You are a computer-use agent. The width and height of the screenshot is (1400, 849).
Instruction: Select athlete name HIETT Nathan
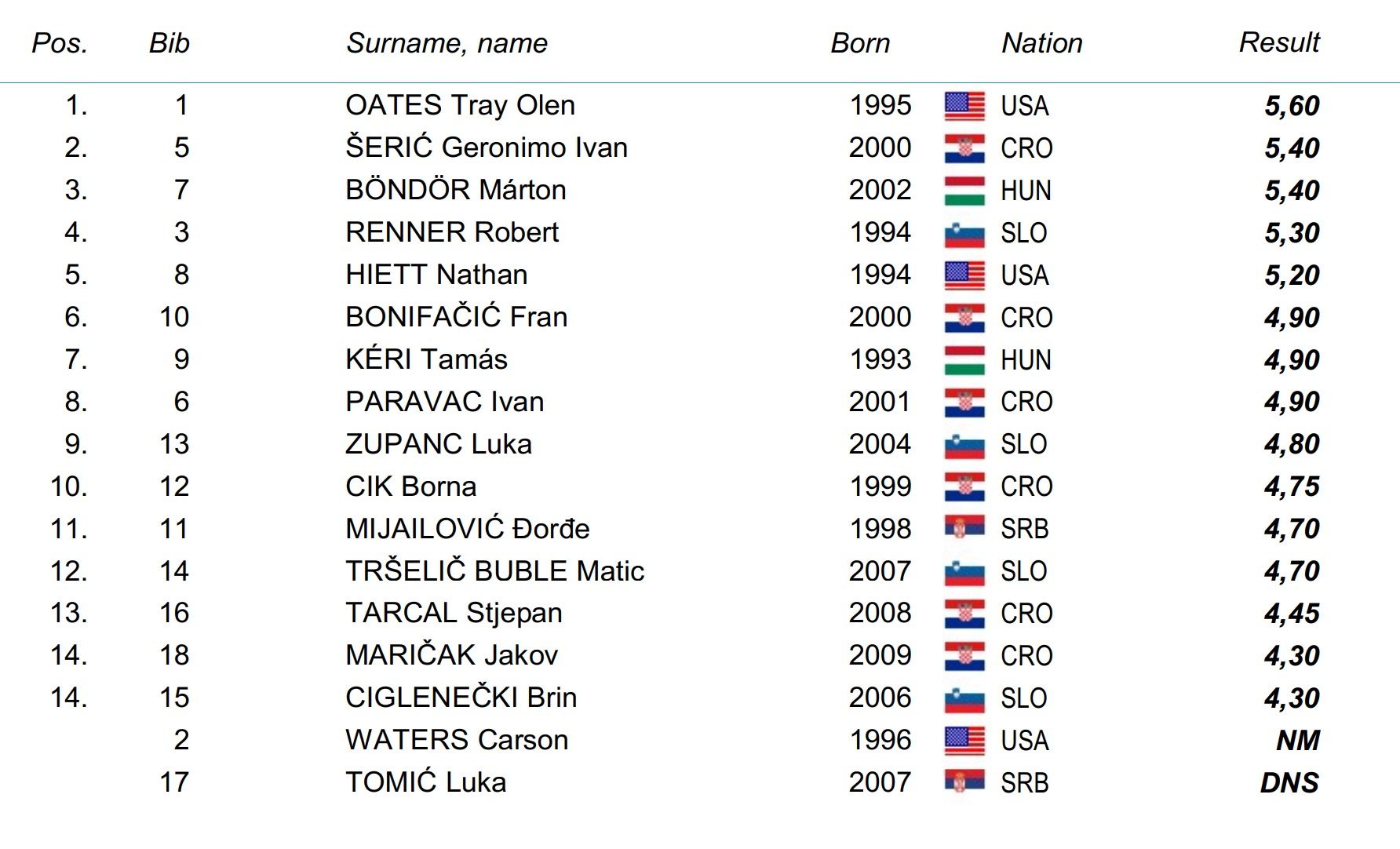(x=436, y=275)
